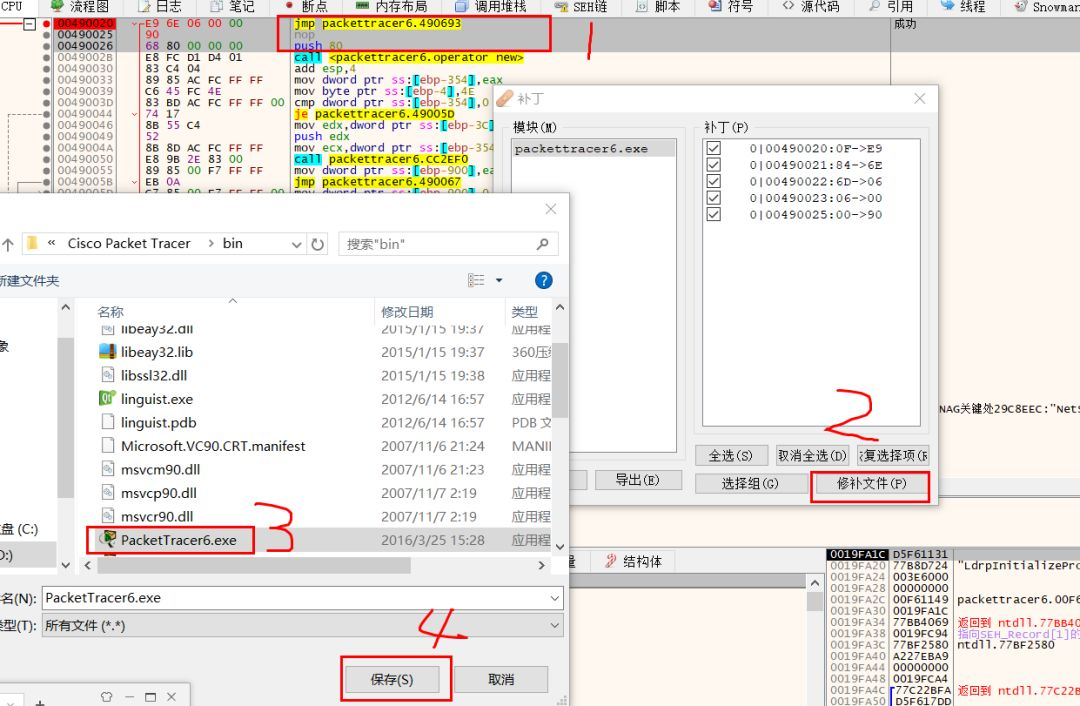The image size is (1080, 706).
Task: Refresh the bin folder listing
Action: 318,244
